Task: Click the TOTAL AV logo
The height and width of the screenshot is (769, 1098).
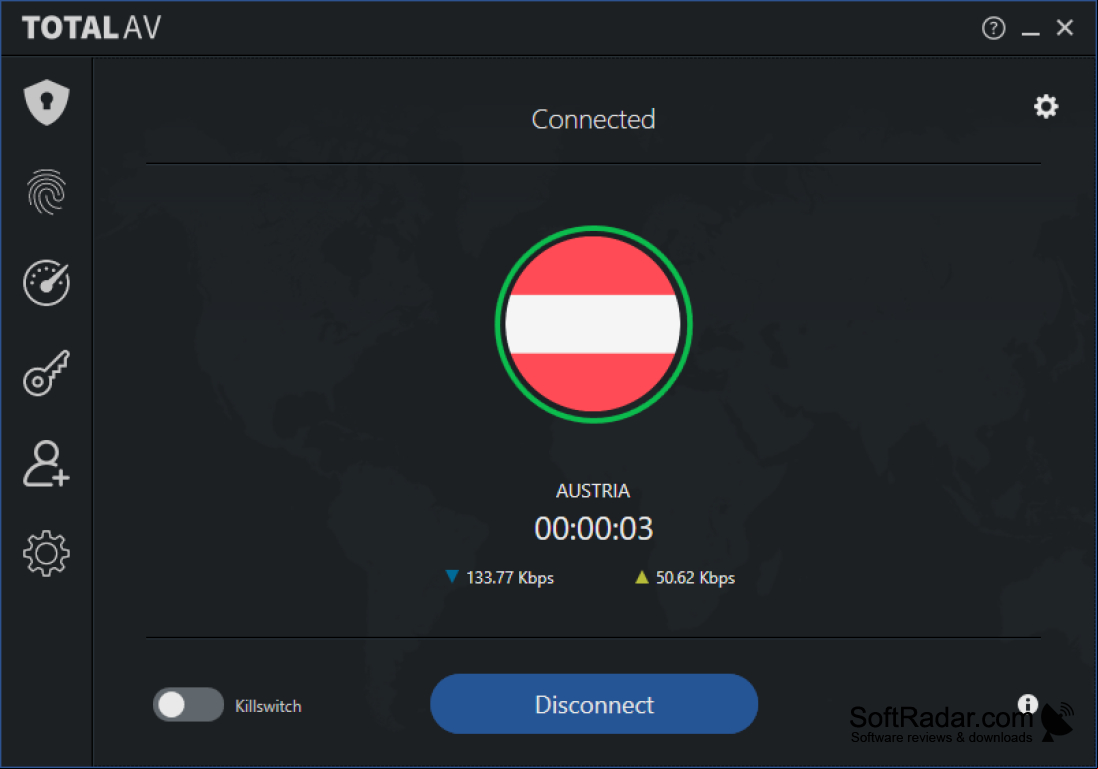Action: pyautogui.click(x=91, y=28)
